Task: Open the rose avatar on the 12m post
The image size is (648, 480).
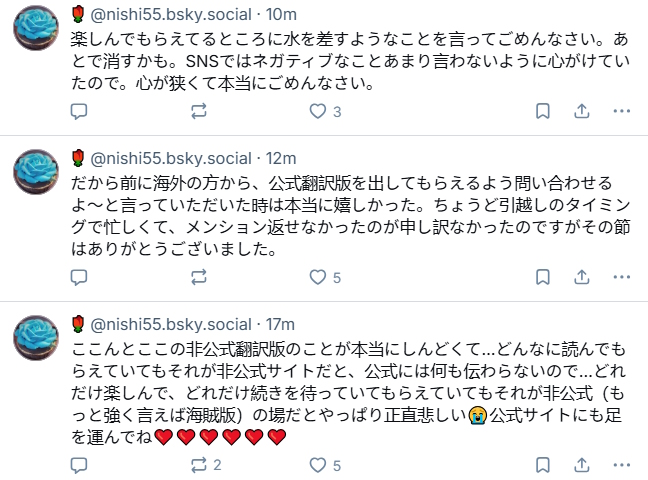Action: pos(36,172)
